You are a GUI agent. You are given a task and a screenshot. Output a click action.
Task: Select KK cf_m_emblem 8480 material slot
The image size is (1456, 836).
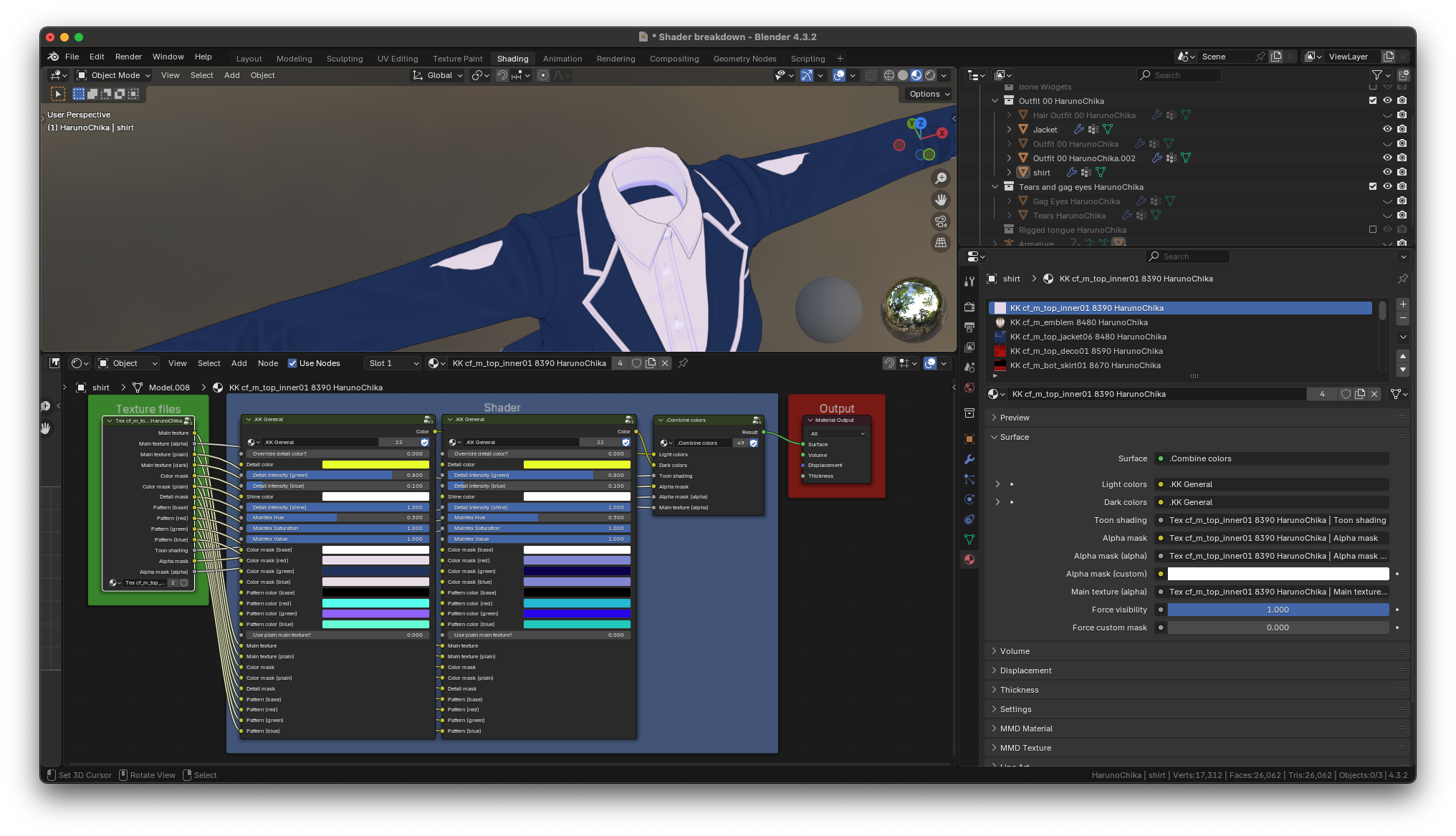(x=1078, y=322)
